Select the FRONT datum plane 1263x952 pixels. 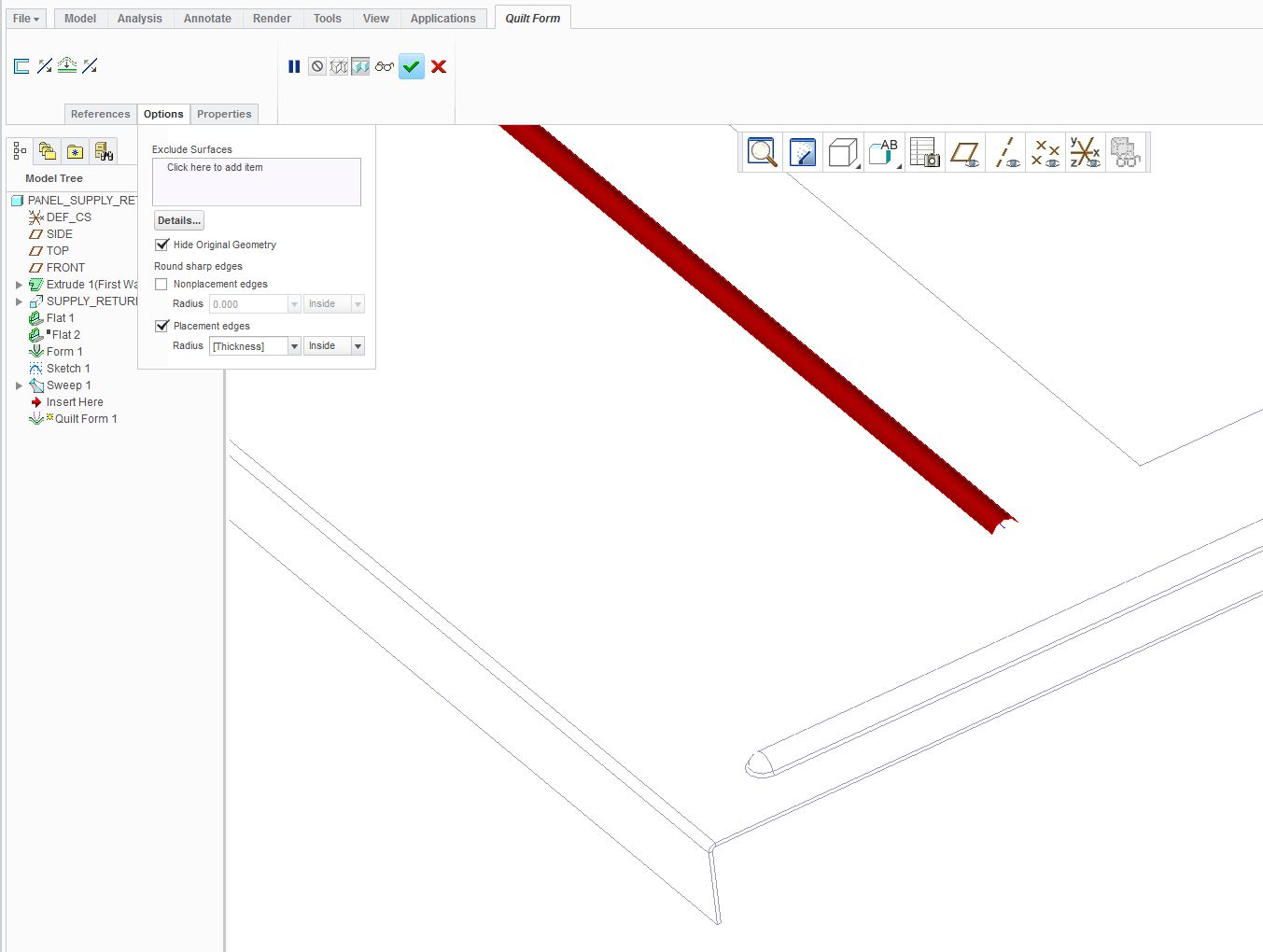point(56,268)
